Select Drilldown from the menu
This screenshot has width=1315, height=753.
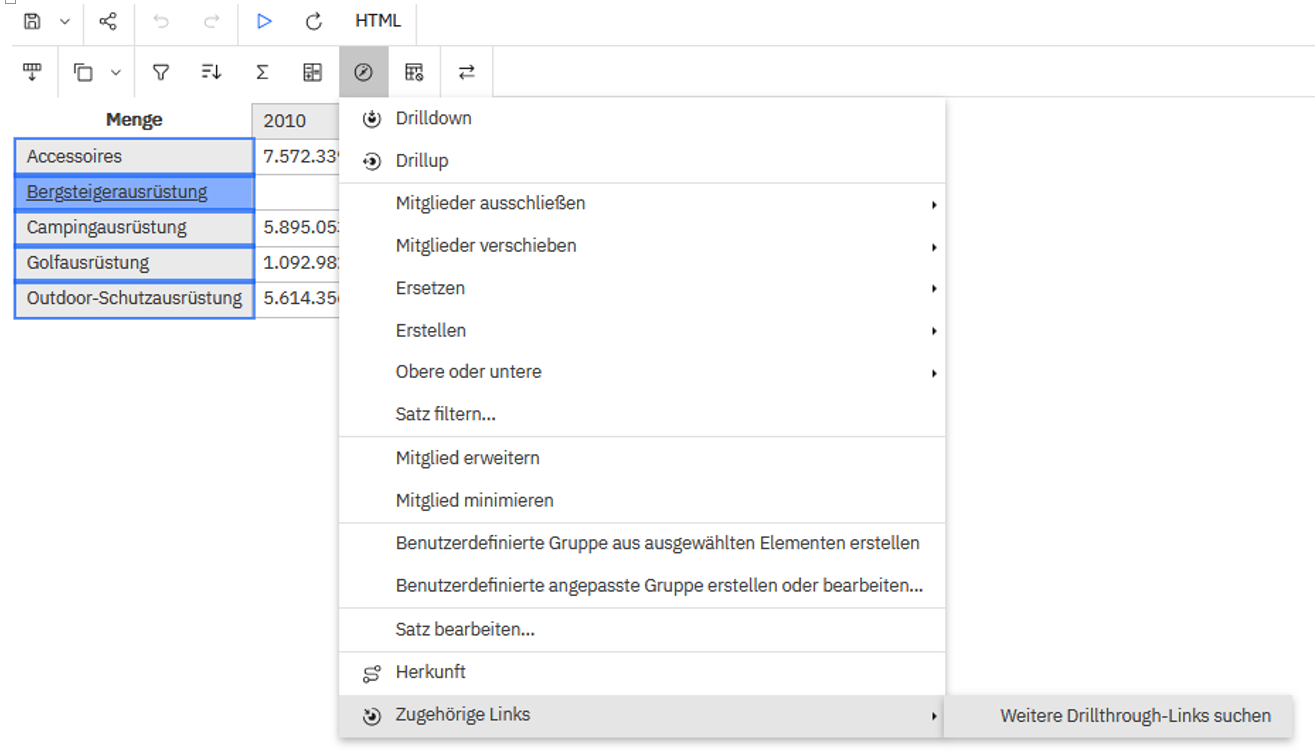[433, 118]
